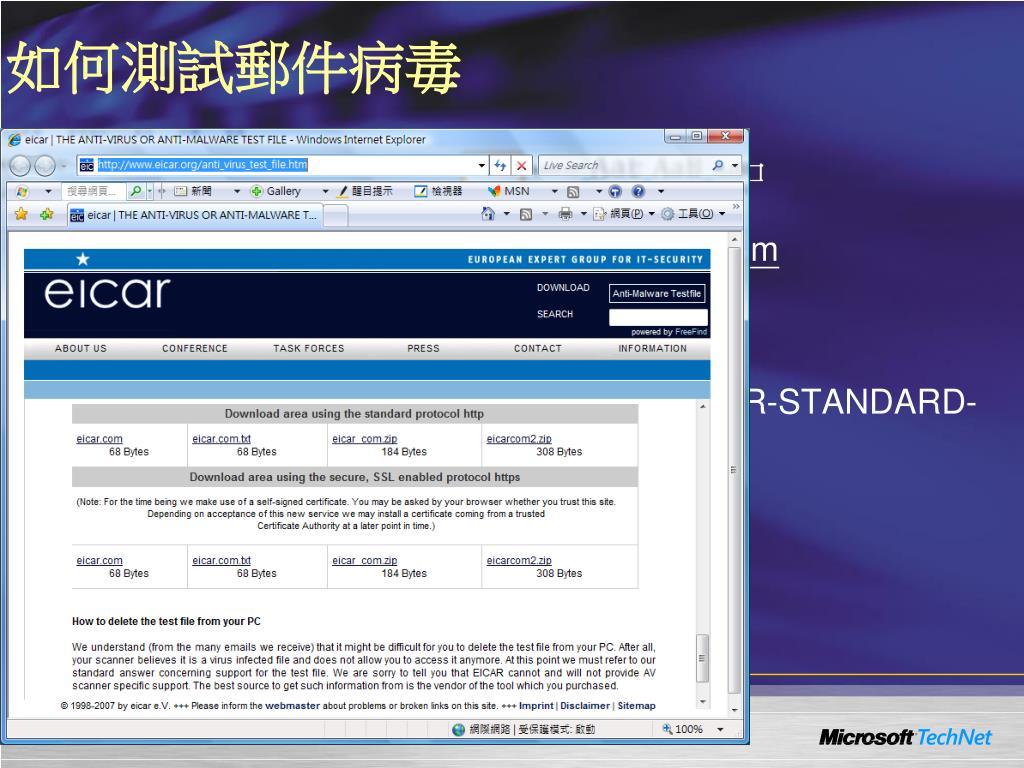Open the Disclaimer footer link
This screenshot has width=1024, height=768.
click(585, 706)
